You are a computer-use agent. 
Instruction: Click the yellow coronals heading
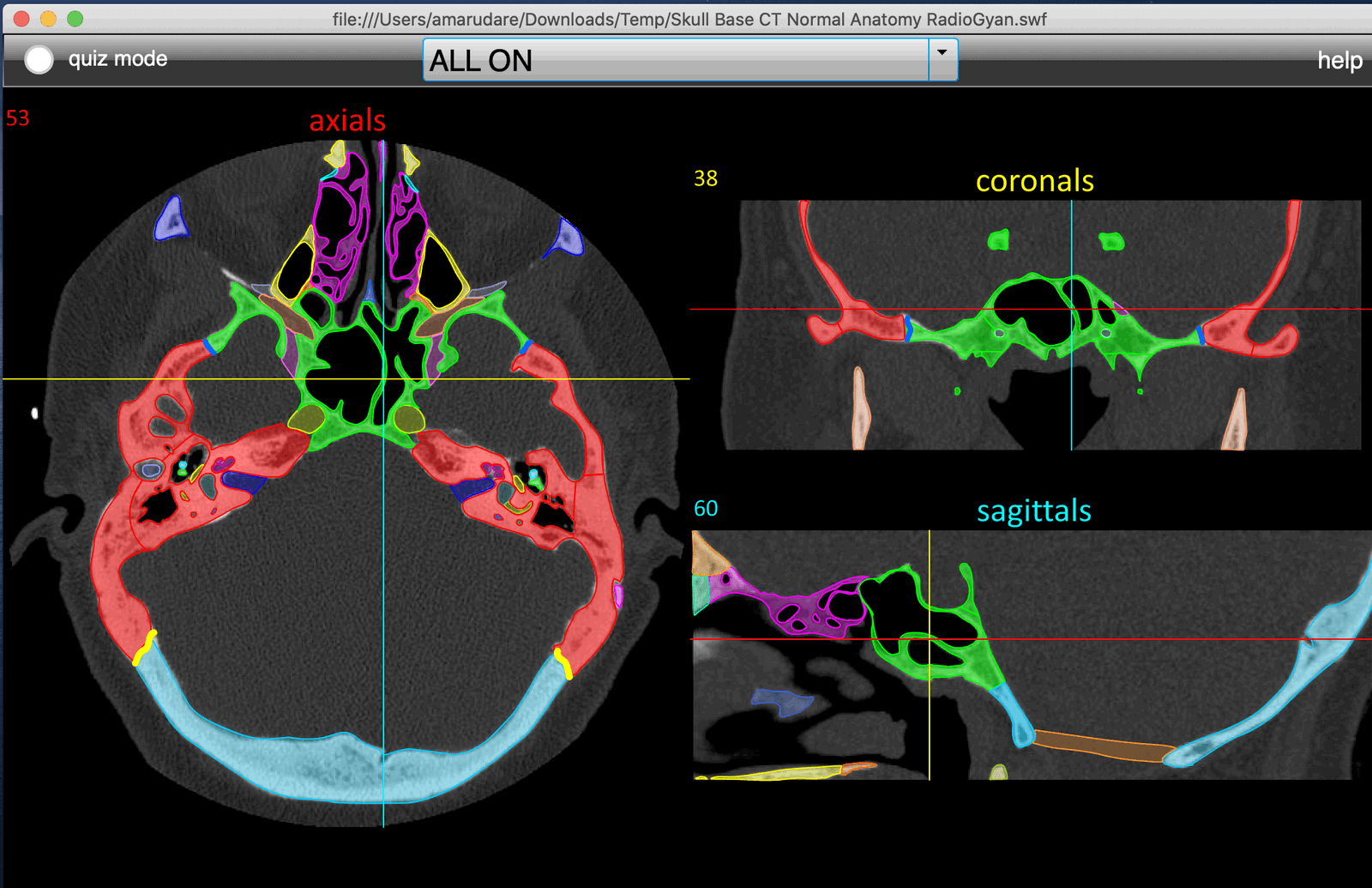point(1034,181)
